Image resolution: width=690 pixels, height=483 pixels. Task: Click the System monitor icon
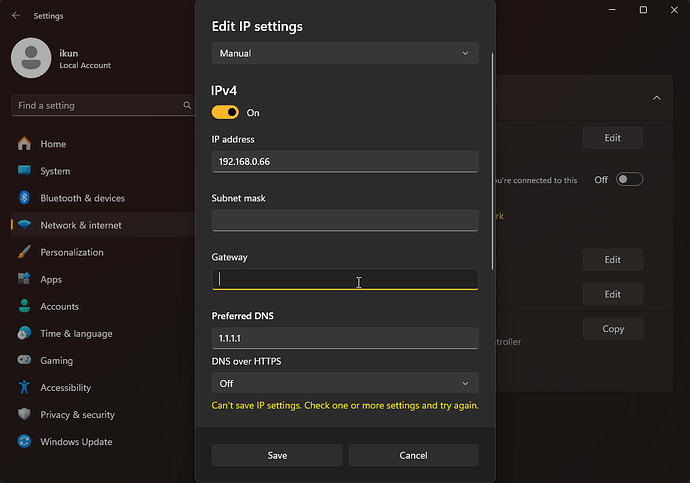click(24, 170)
